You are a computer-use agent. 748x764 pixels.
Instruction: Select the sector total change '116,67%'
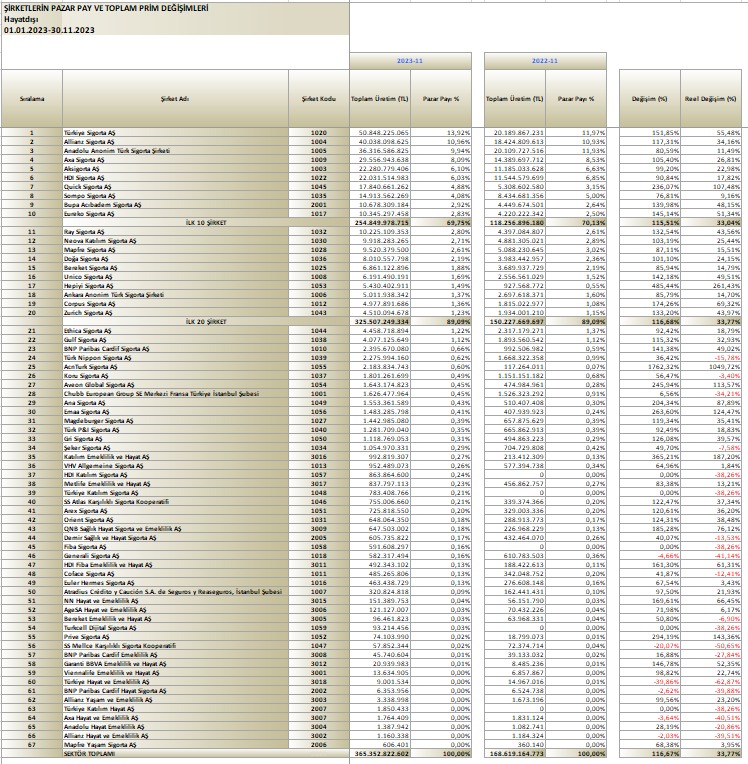[x=650, y=754]
